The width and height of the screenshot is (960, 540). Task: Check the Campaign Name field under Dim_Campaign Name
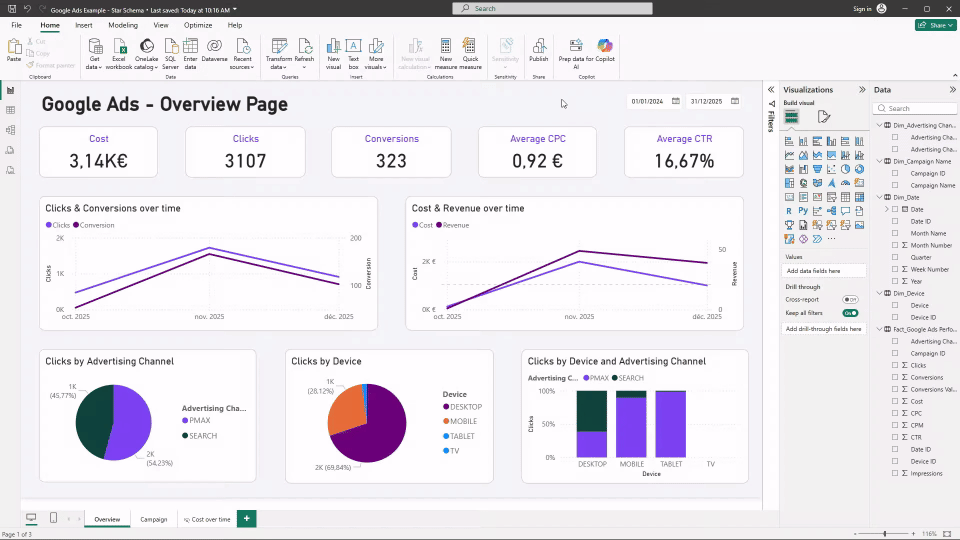tap(895, 185)
